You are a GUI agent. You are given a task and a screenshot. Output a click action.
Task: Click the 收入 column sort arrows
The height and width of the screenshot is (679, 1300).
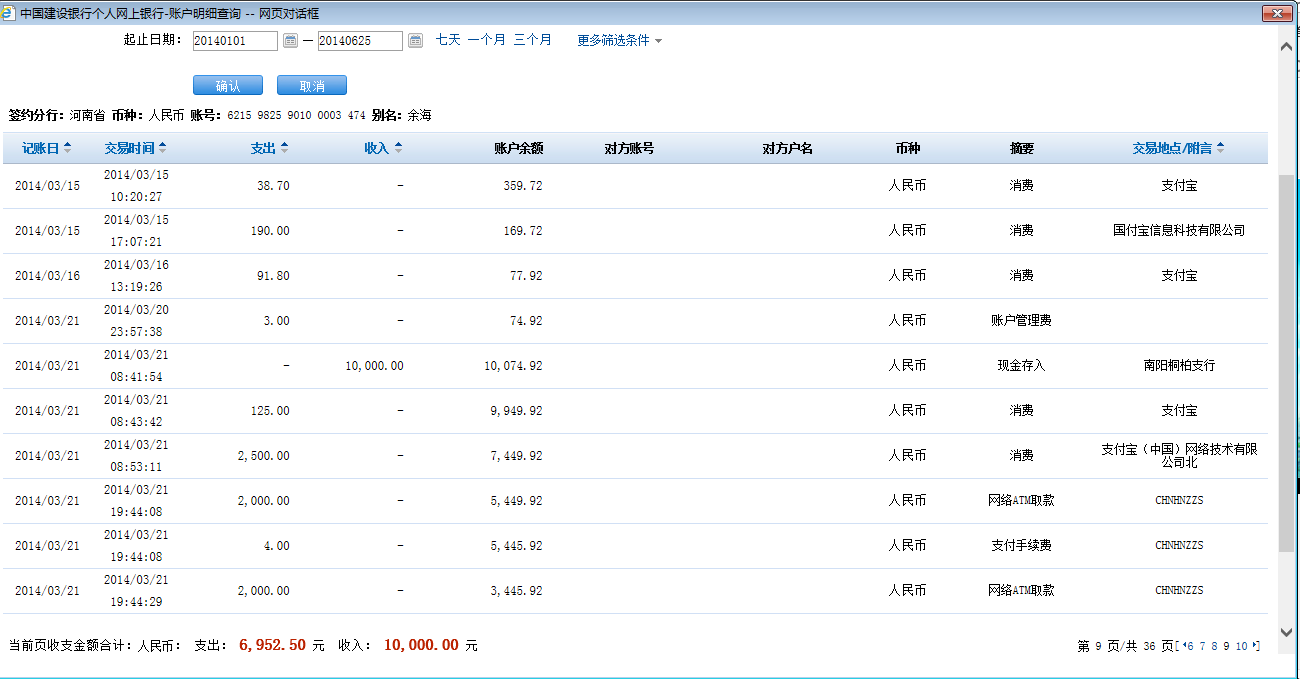(x=398, y=148)
